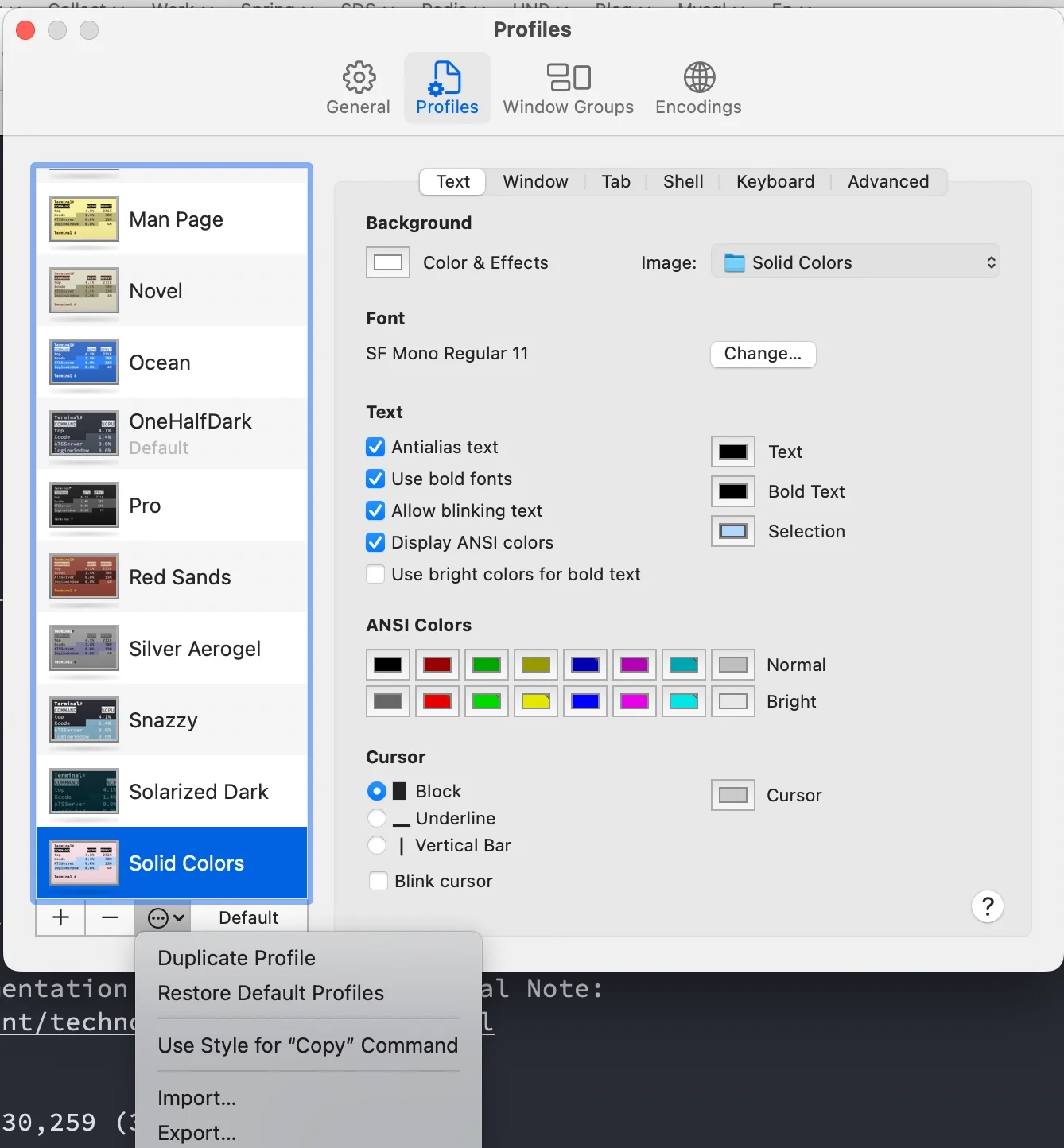
Task: Pick the normal red ANSI color swatch
Action: click(x=437, y=665)
